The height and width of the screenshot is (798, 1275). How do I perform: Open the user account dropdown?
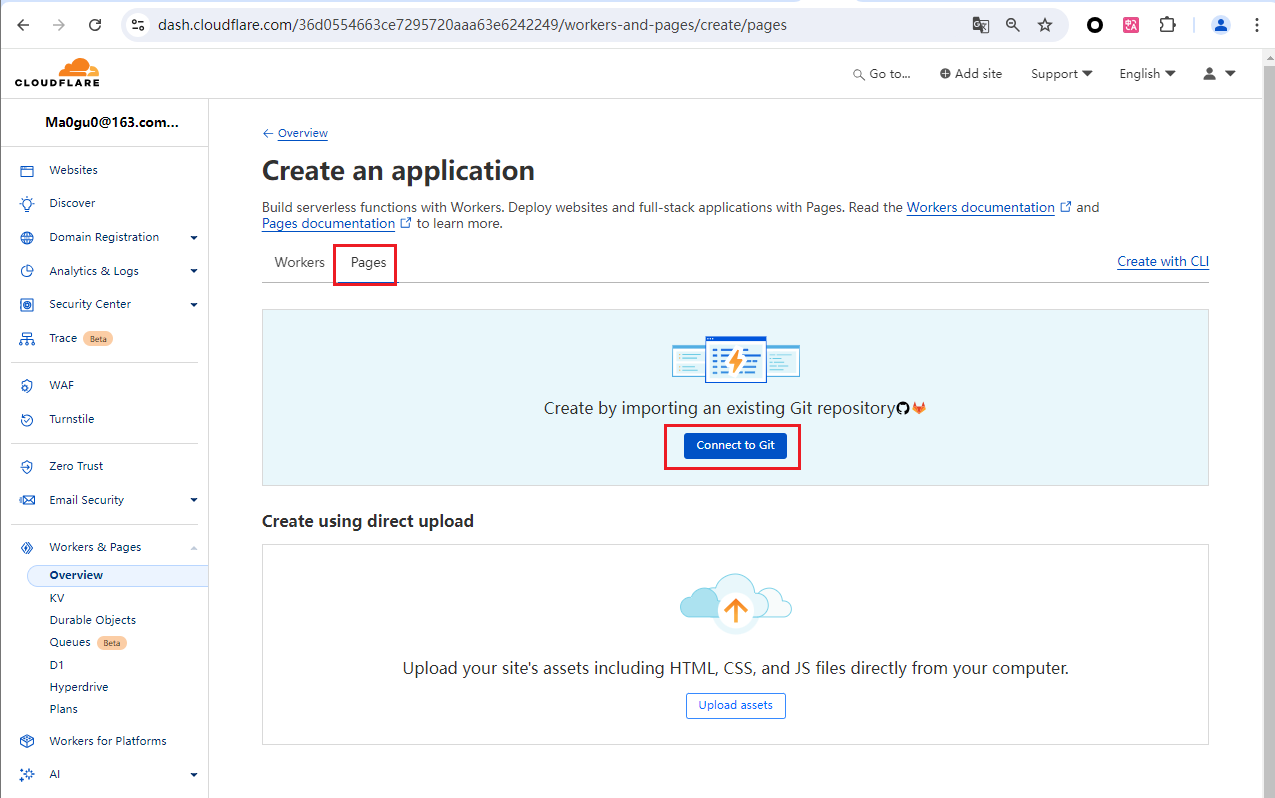pyautogui.click(x=1219, y=74)
